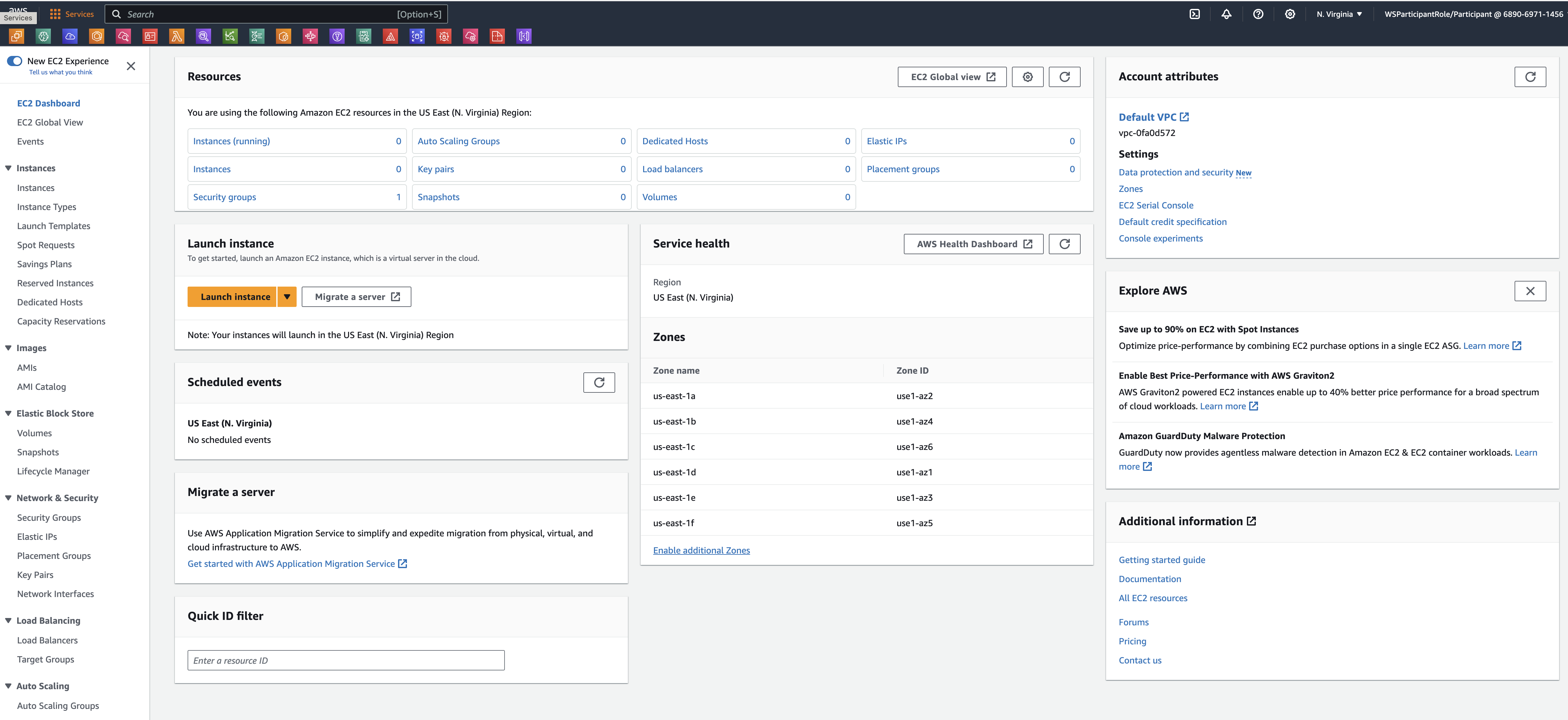Viewport: 1568px width, 720px height.
Task: Open Get started with AWS Application Migration Service
Action: coord(297,564)
